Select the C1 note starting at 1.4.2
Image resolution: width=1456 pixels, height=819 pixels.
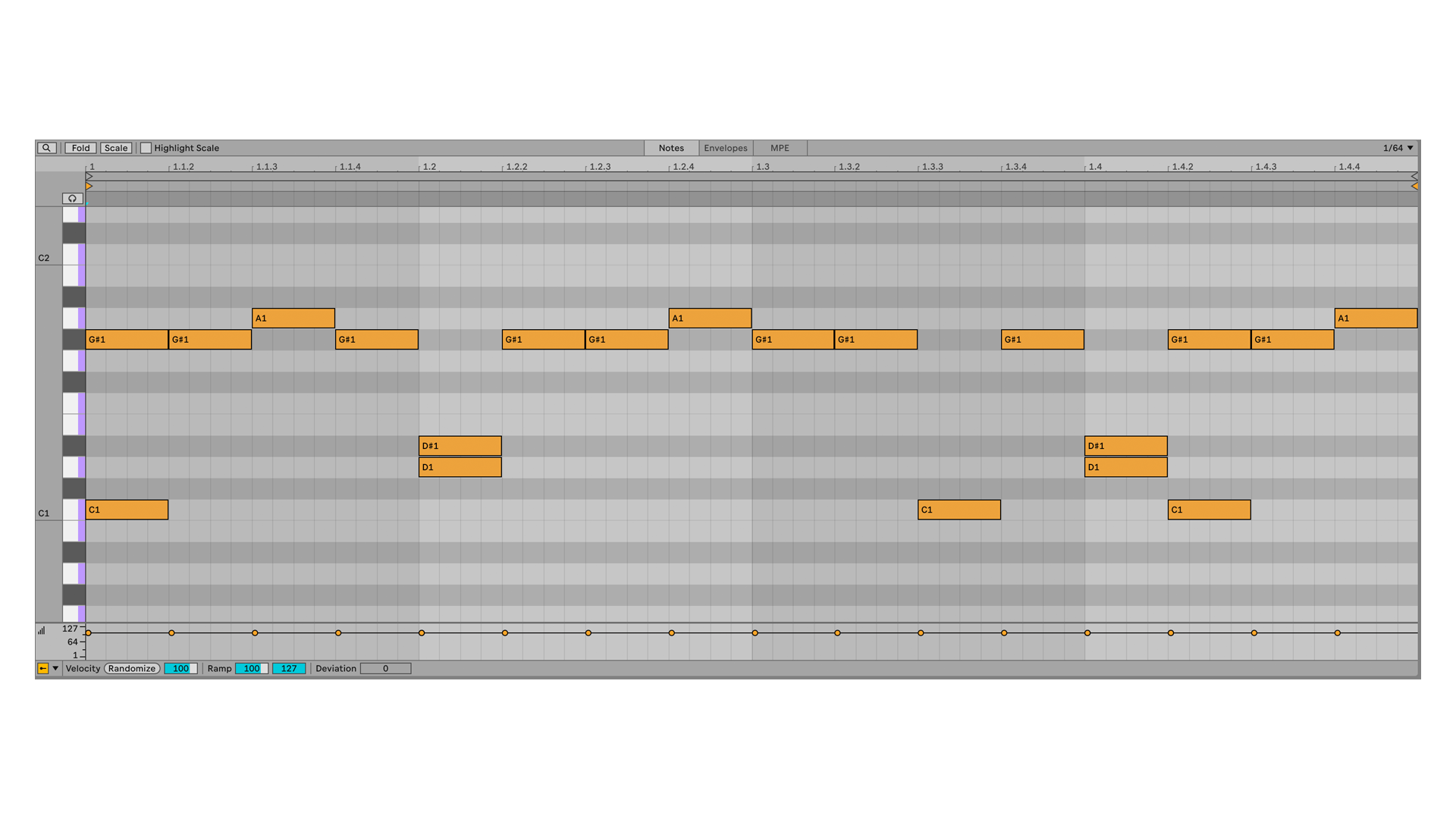(1210, 510)
